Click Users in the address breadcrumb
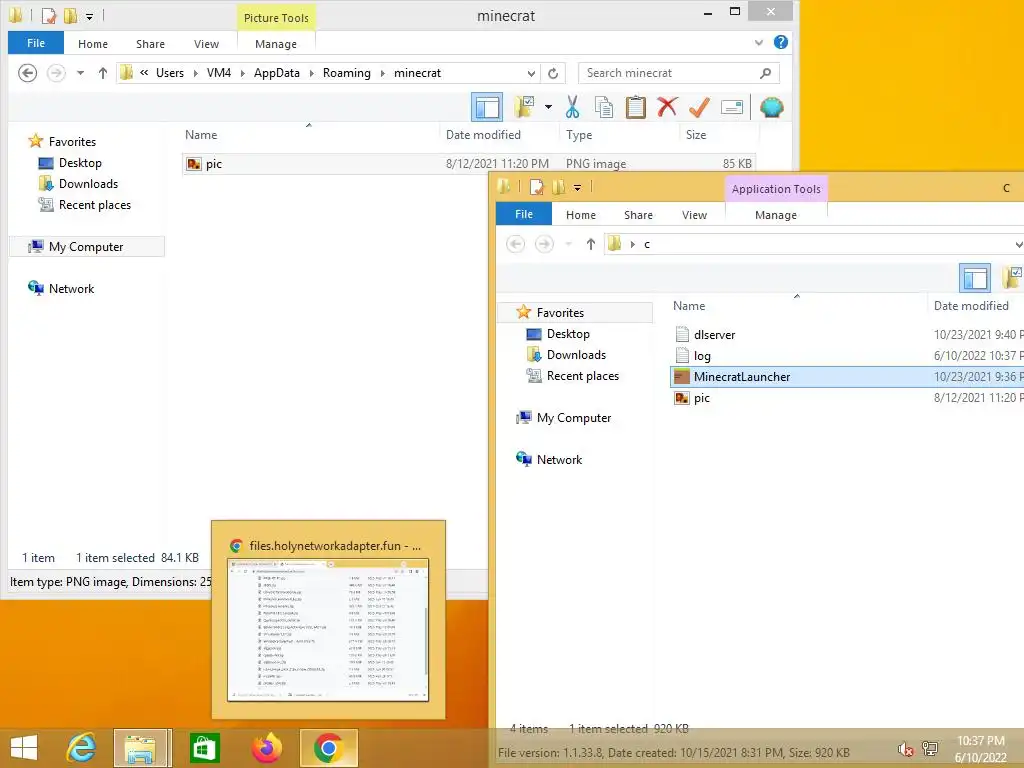 [170, 73]
